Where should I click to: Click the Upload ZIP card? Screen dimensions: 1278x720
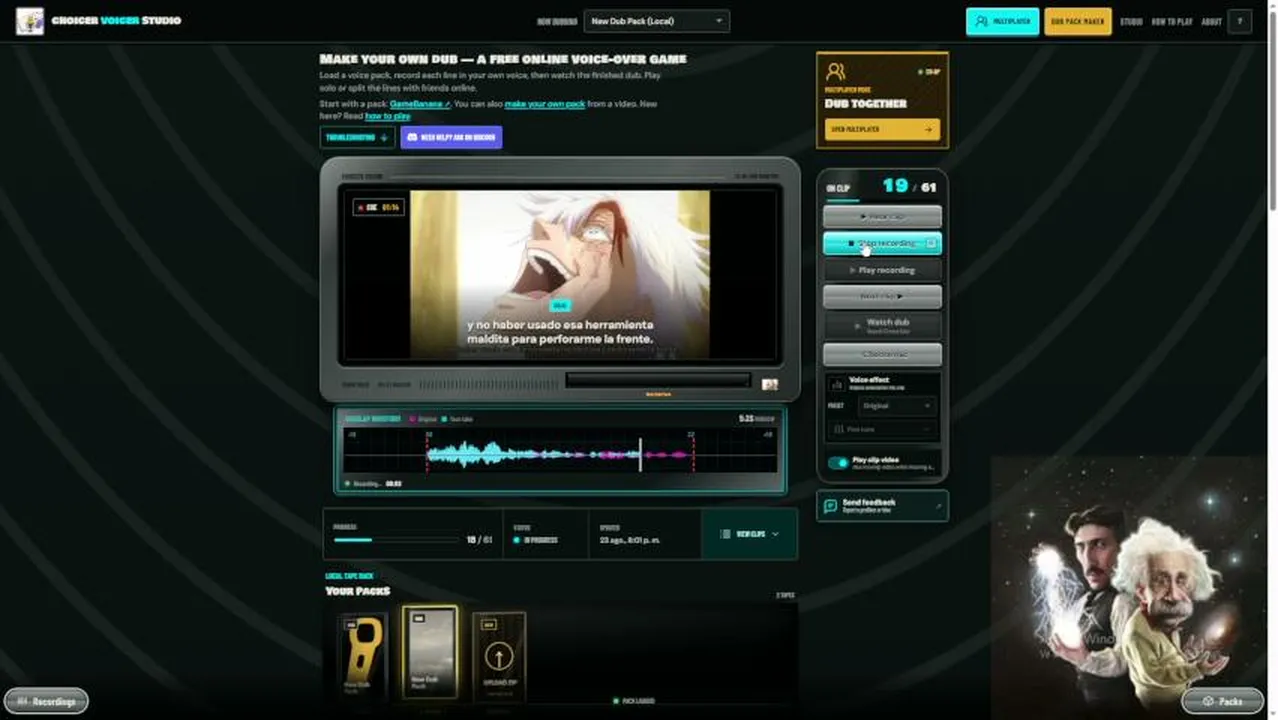tap(499, 654)
